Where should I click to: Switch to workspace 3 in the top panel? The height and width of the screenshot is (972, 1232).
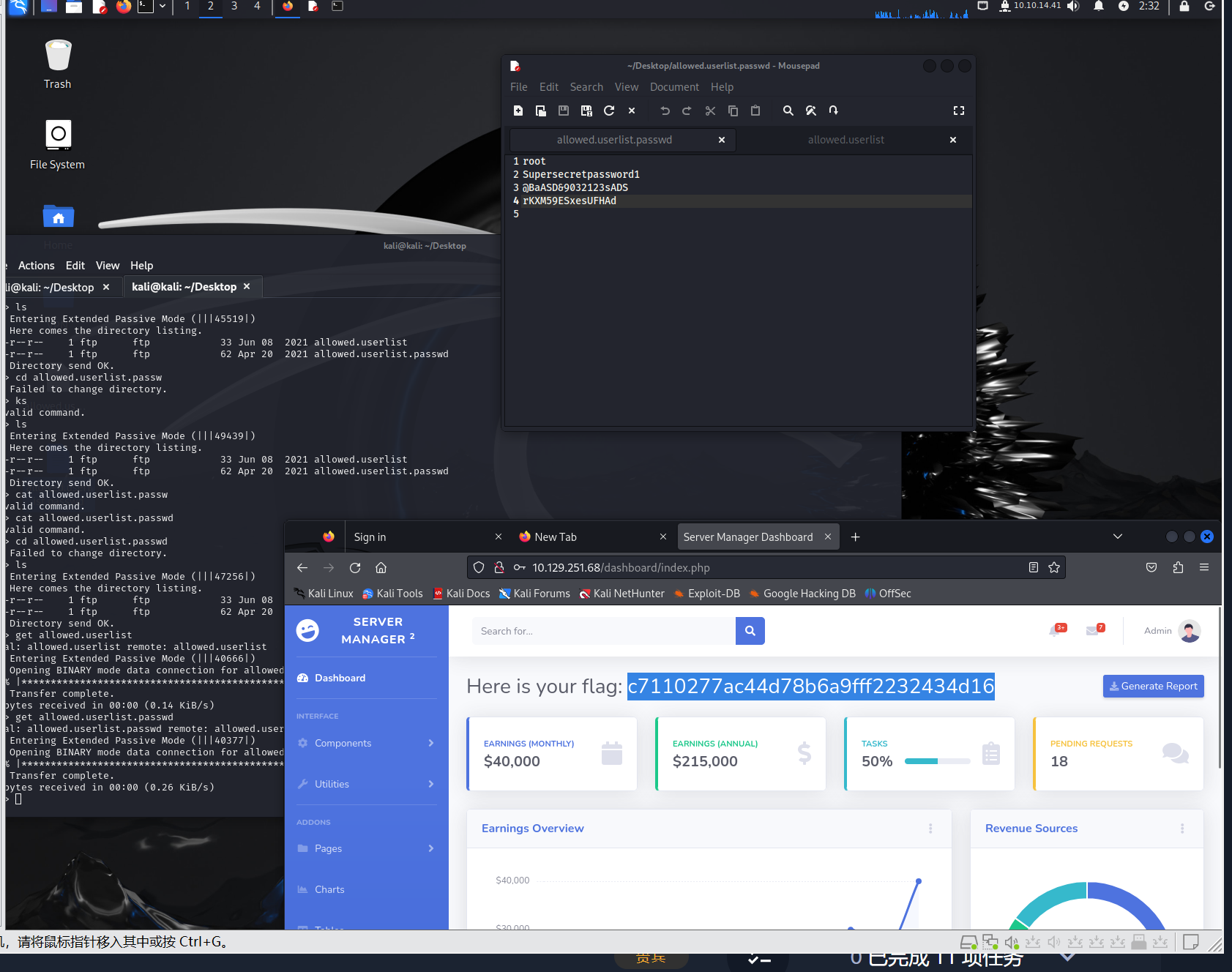(x=234, y=7)
